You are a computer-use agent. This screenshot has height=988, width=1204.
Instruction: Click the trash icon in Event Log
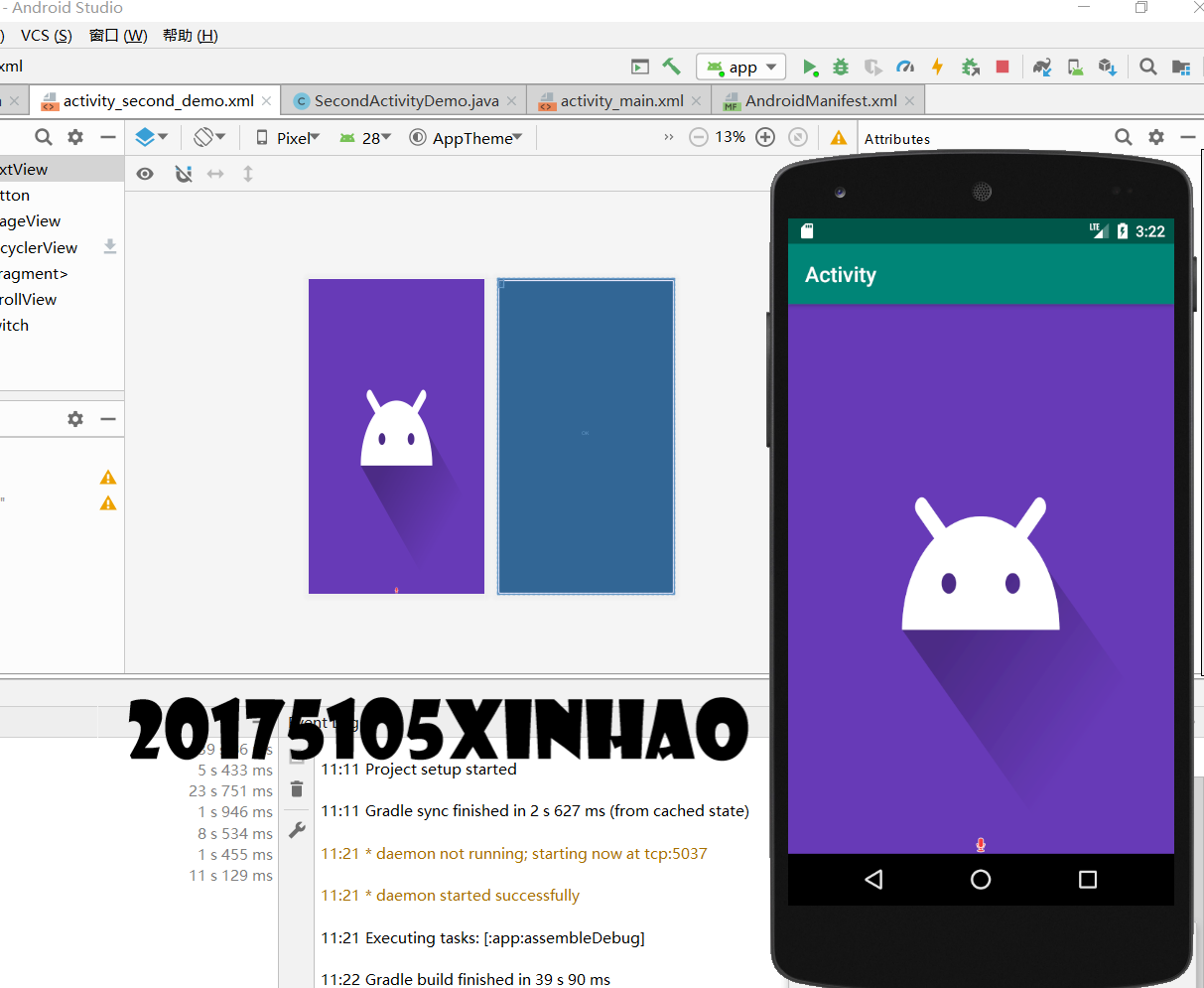[x=297, y=789]
